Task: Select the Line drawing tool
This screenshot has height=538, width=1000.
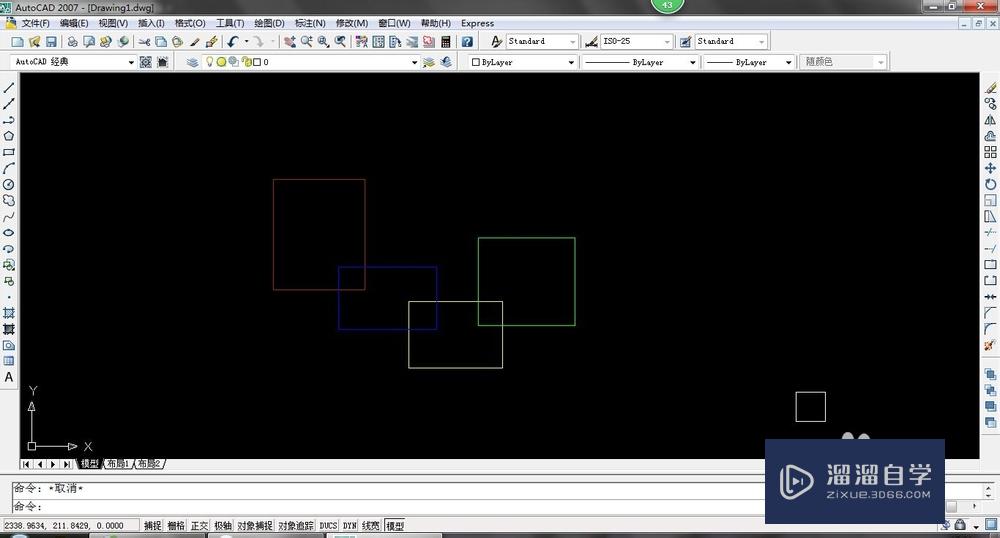Action: pyautogui.click(x=9, y=87)
